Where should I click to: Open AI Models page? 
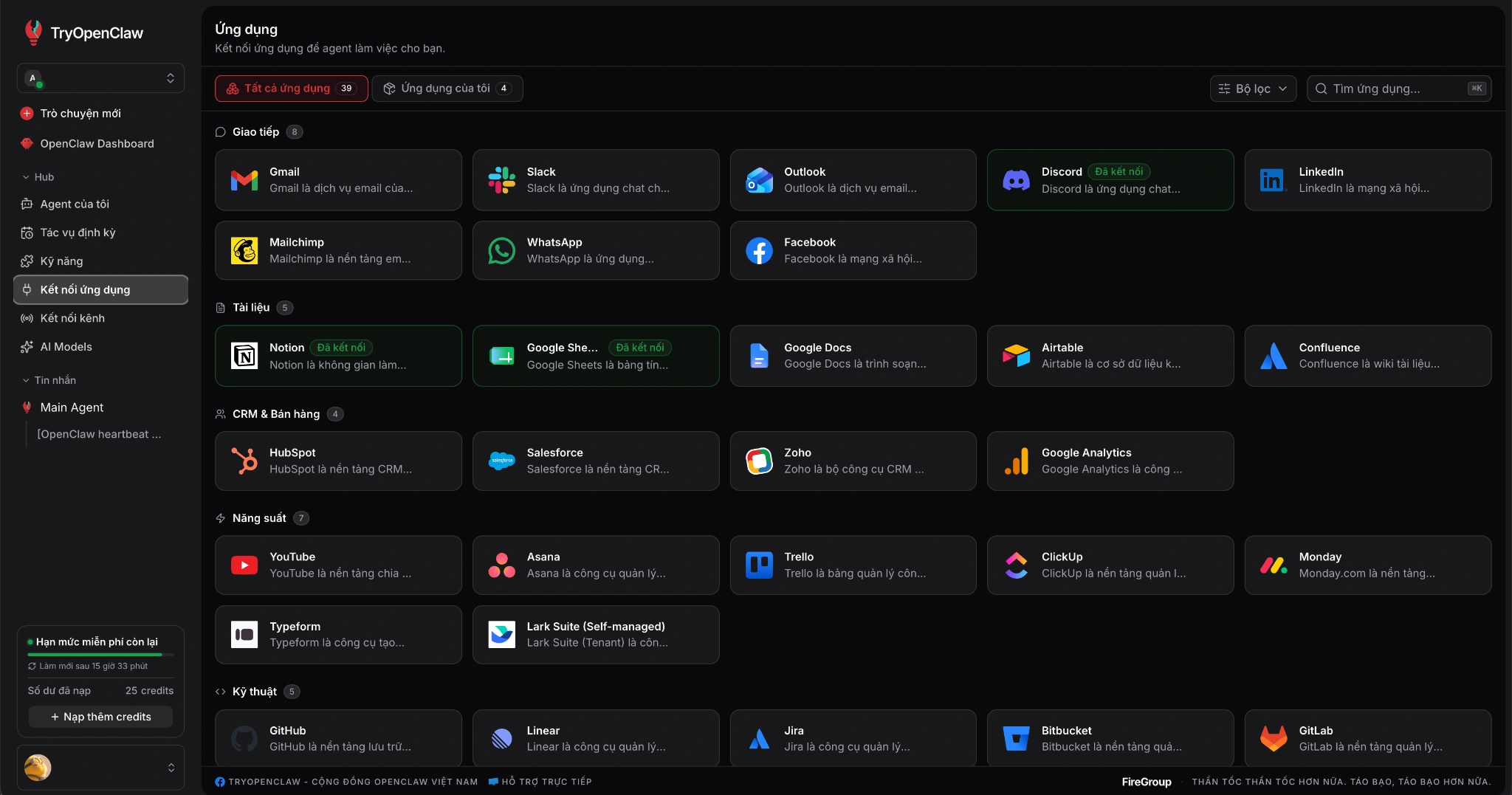pos(100,347)
